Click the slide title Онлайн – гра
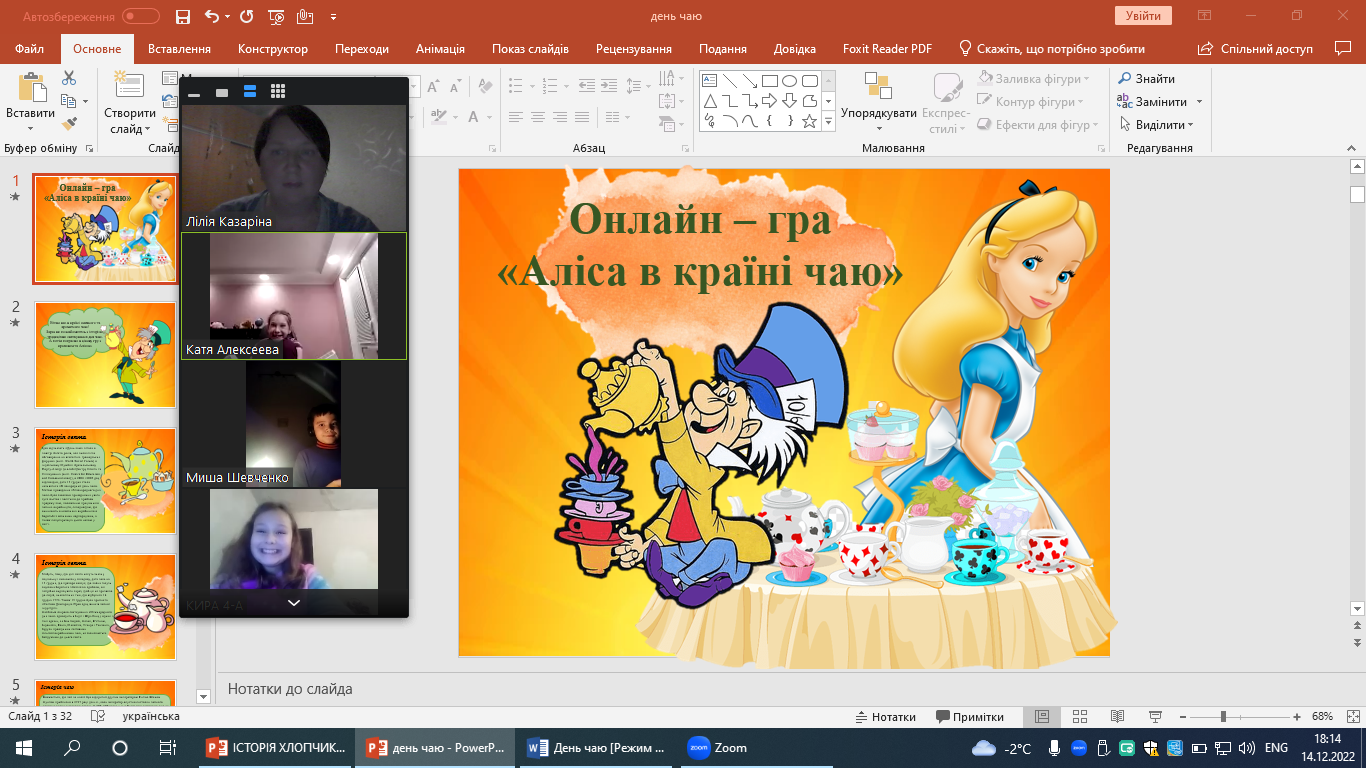Image resolution: width=1366 pixels, height=768 pixels. (x=699, y=219)
